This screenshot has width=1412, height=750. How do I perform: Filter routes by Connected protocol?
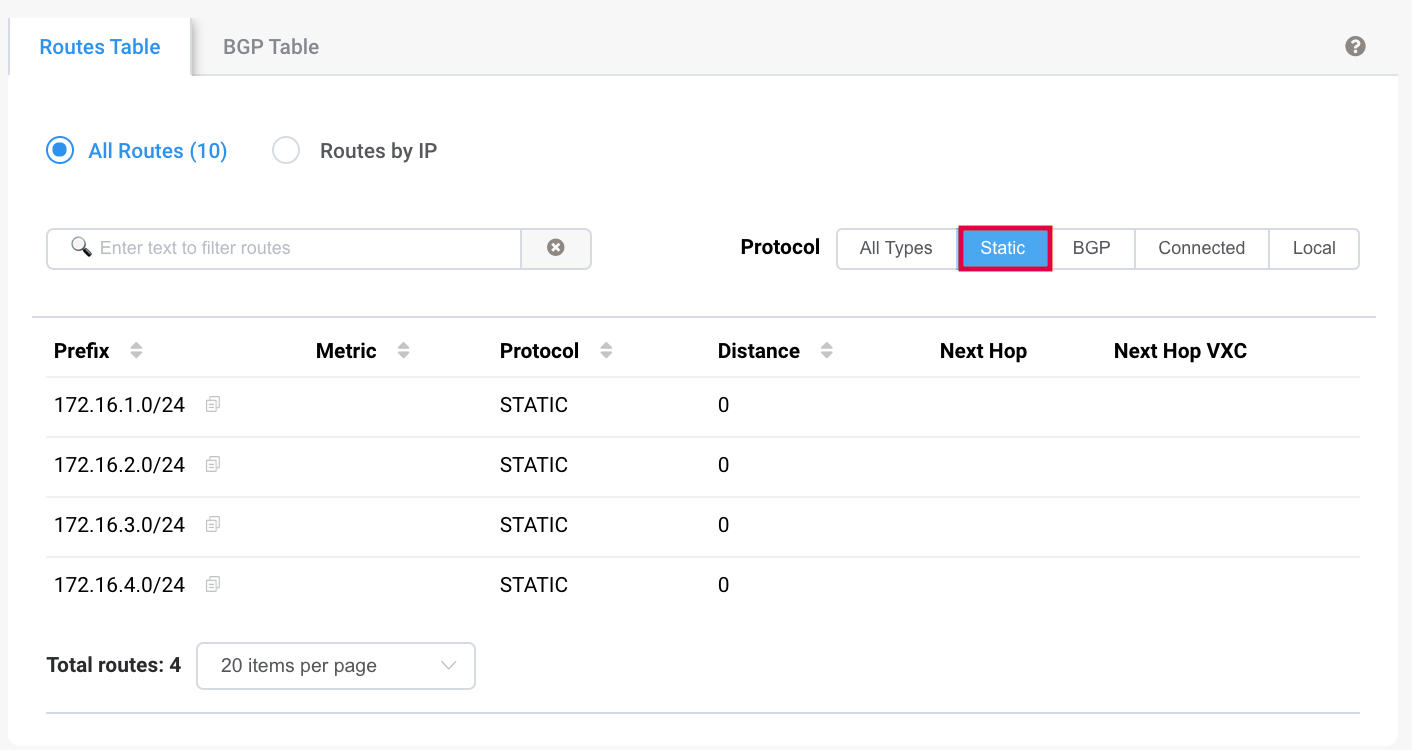click(1201, 248)
